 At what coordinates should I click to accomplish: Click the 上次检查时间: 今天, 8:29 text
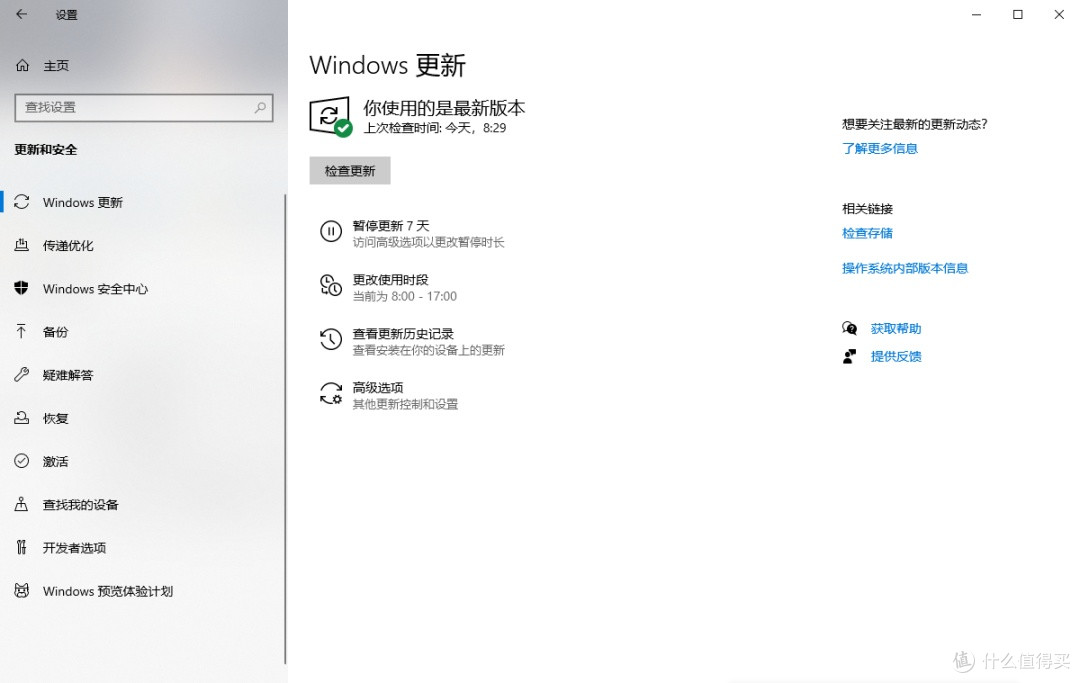click(x=435, y=128)
